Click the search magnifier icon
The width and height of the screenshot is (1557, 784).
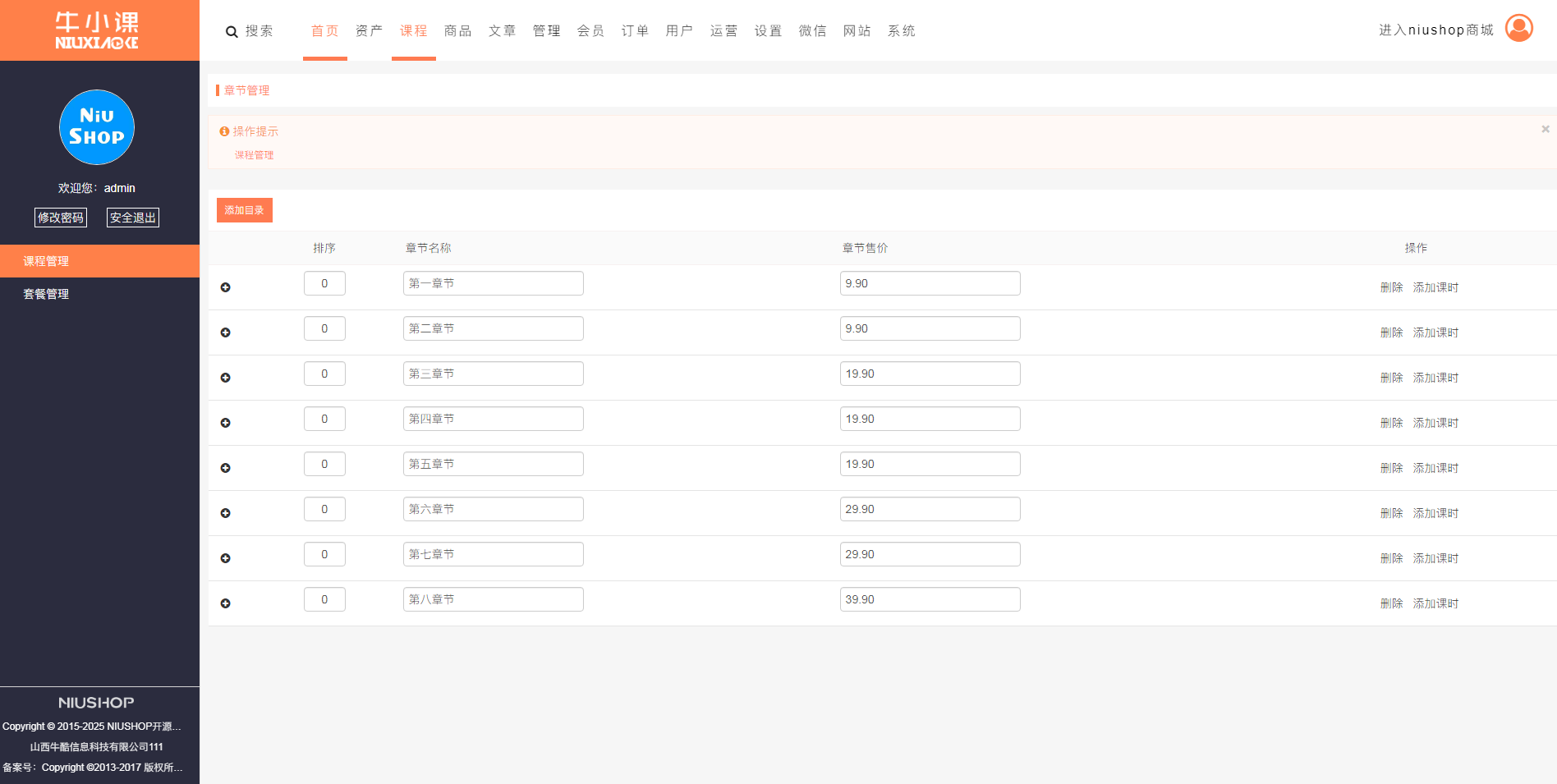(x=232, y=32)
